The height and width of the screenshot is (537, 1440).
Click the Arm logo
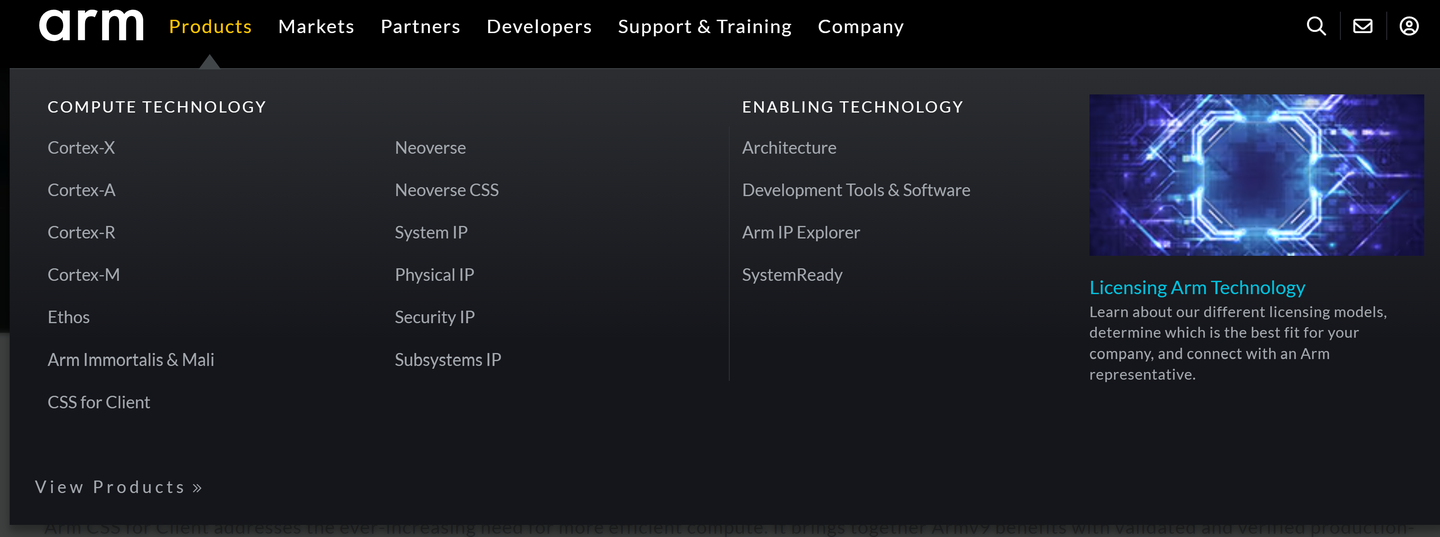coord(91,26)
